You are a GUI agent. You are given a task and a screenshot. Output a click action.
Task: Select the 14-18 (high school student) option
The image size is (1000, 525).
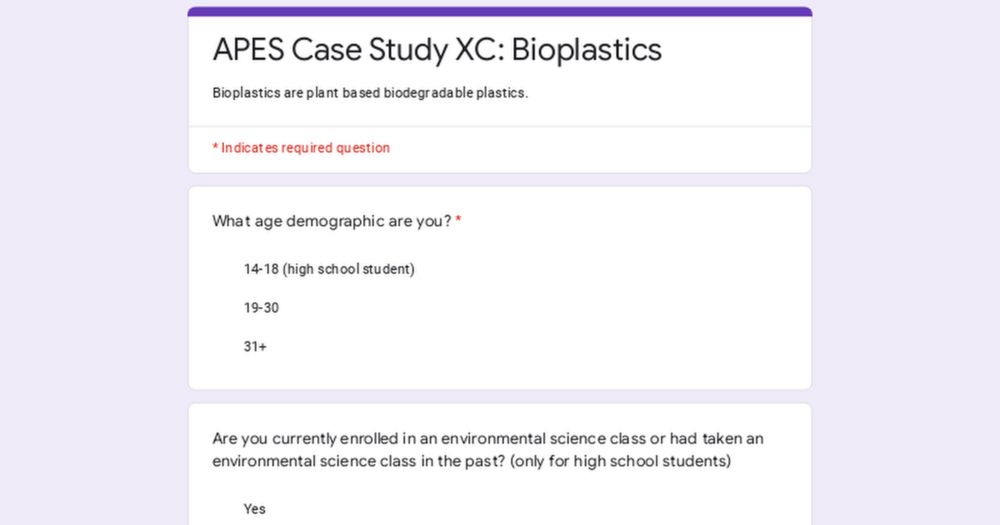click(328, 269)
